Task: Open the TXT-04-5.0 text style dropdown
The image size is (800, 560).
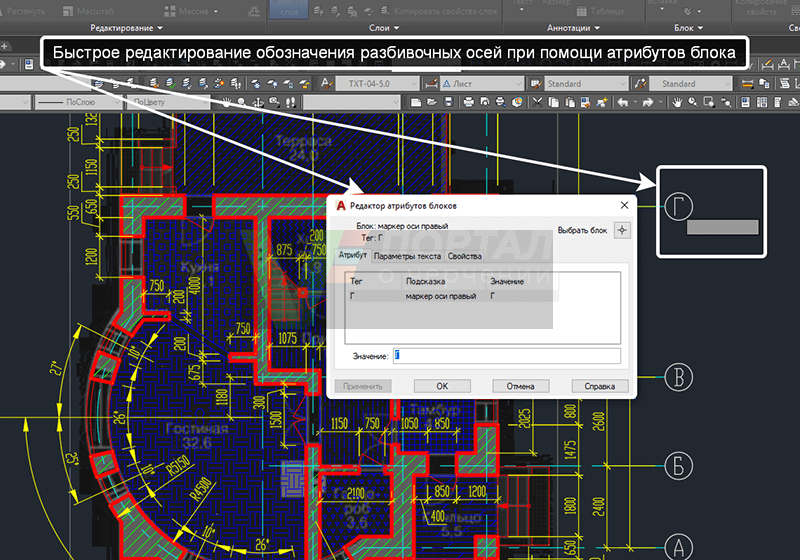Action: click(377, 84)
